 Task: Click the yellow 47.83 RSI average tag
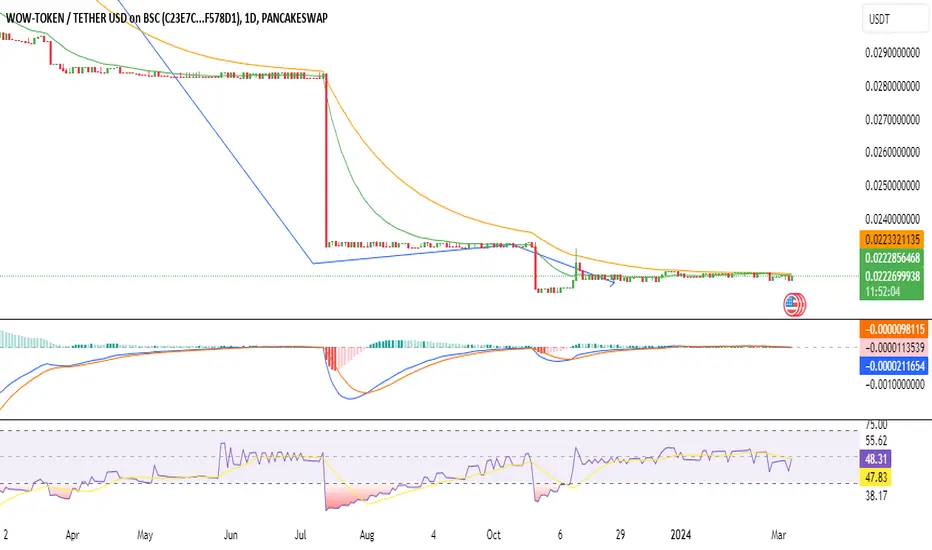(x=876, y=477)
